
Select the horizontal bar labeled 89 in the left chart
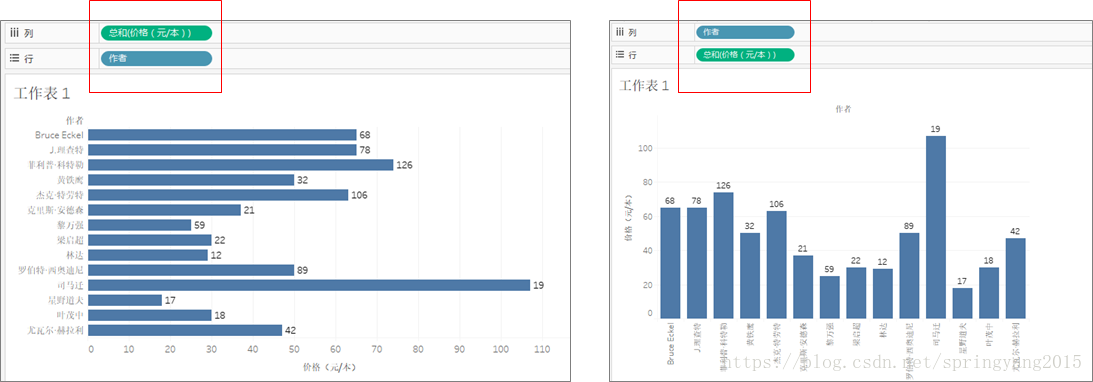[x=191, y=270]
